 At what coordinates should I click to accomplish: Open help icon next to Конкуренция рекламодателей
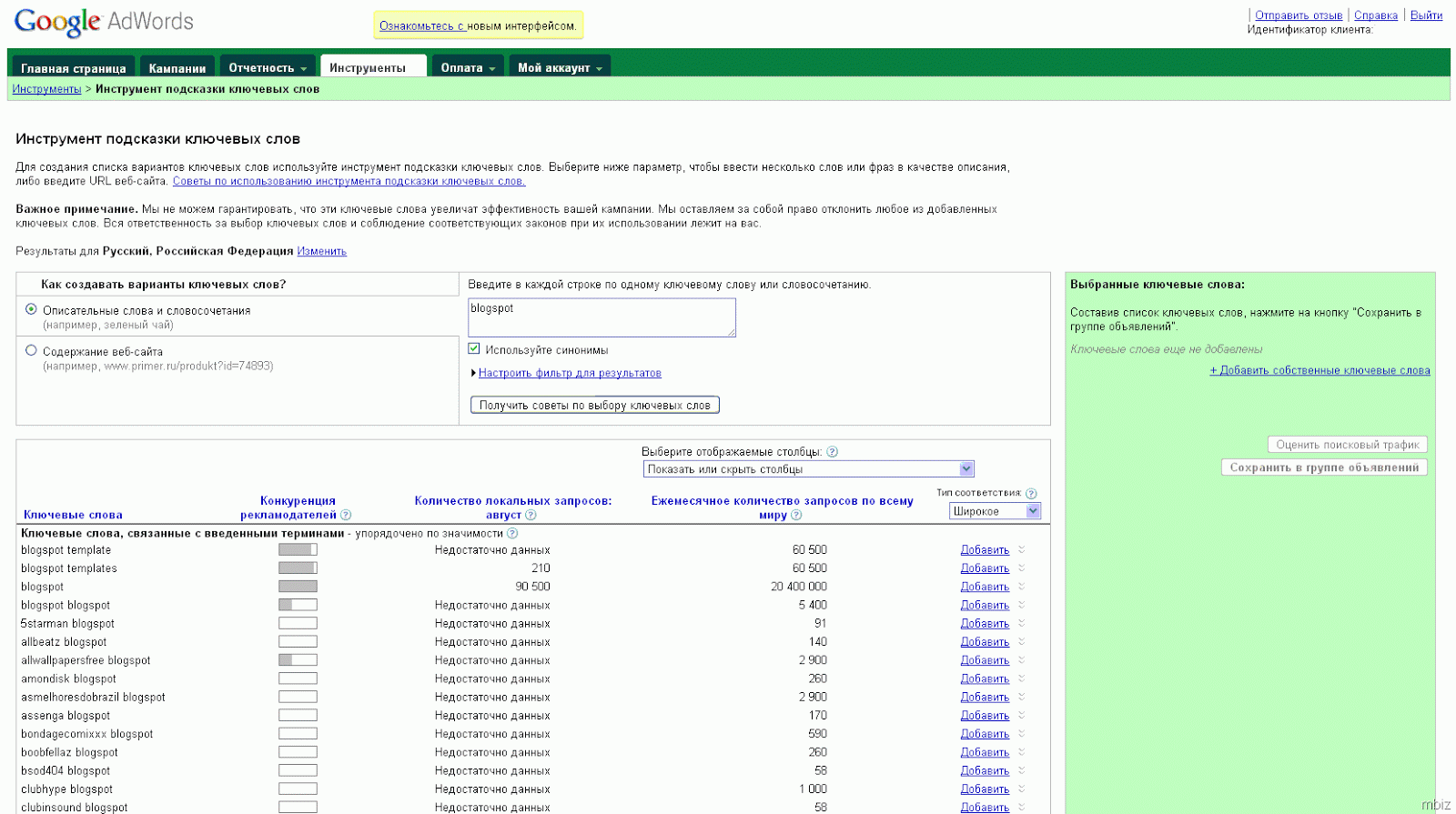pyautogui.click(x=346, y=515)
